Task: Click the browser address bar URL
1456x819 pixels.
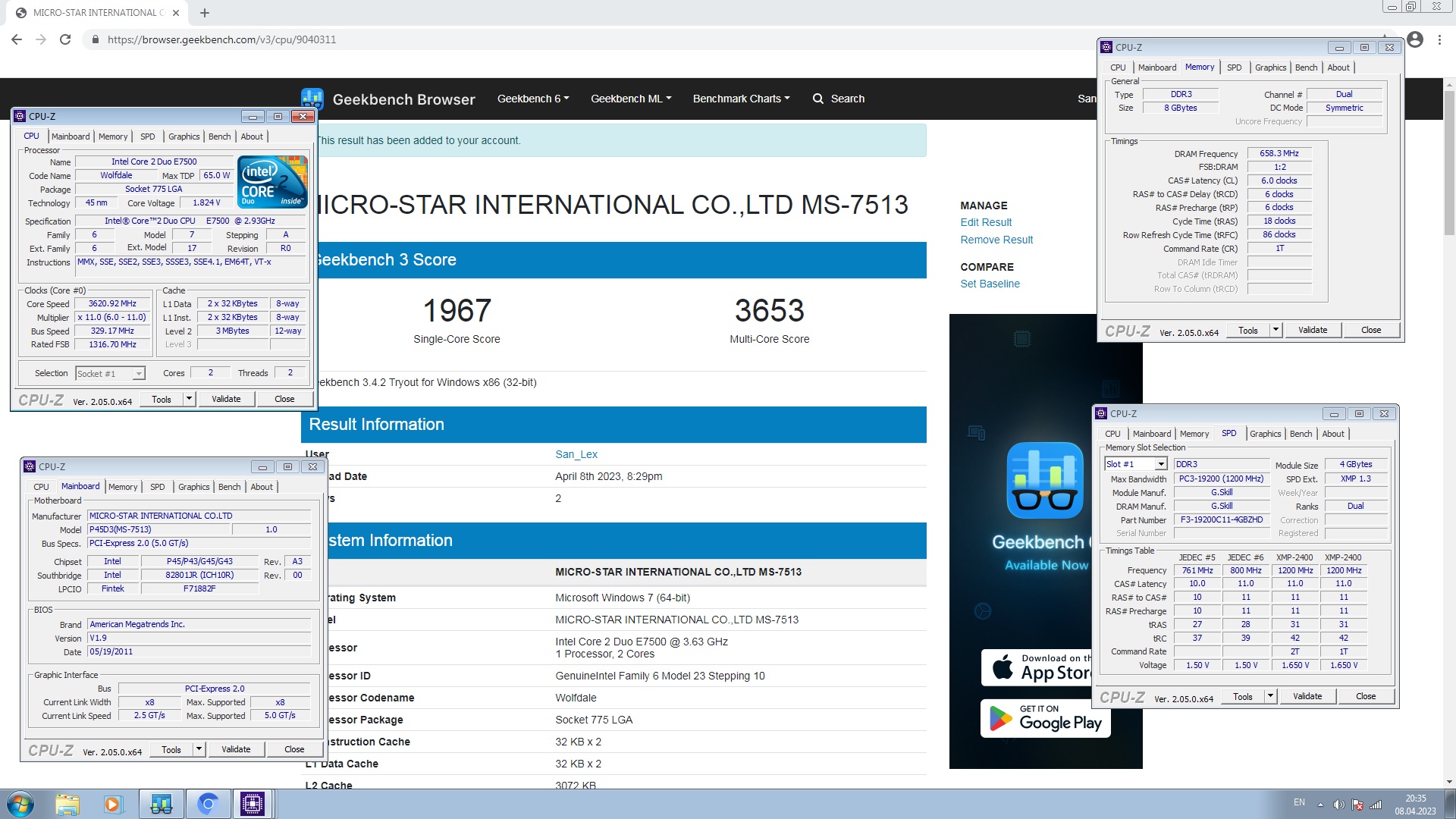Action: 221,39
